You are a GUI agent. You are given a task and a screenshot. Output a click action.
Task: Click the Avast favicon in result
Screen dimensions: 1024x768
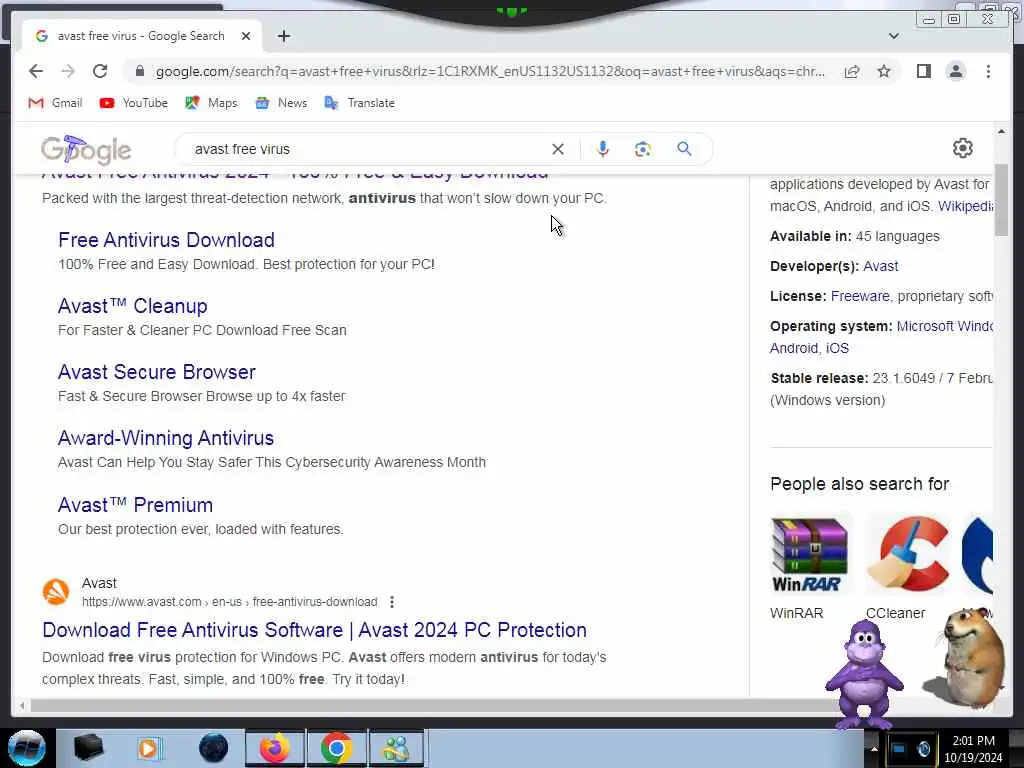click(56, 592)
